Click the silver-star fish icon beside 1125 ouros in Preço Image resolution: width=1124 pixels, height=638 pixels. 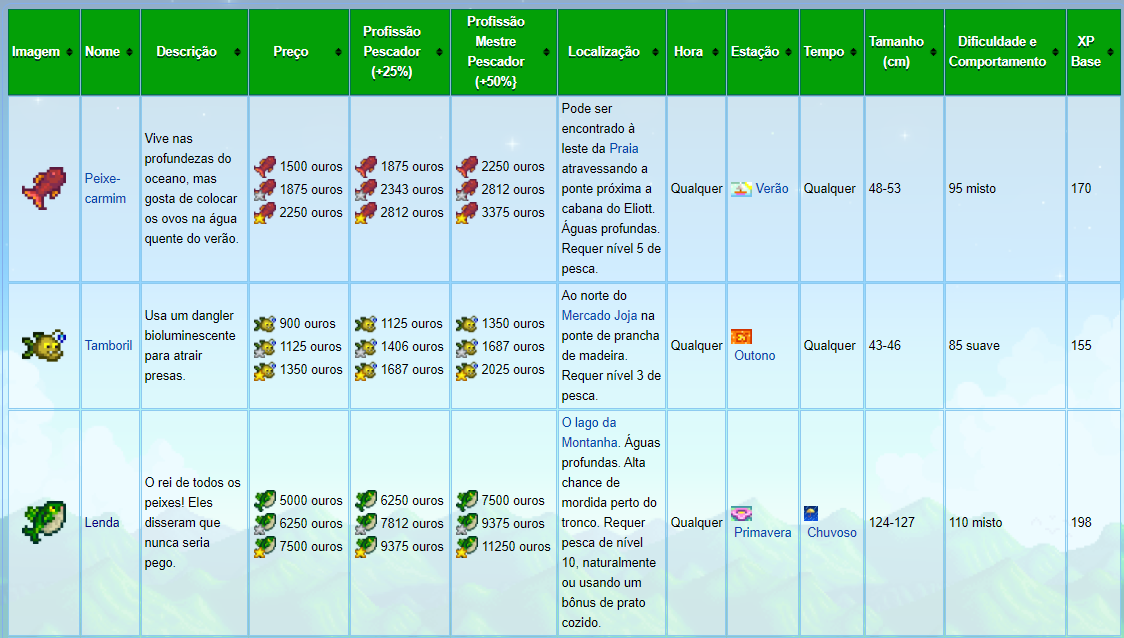pyautogui.click(x=265, y=346)
